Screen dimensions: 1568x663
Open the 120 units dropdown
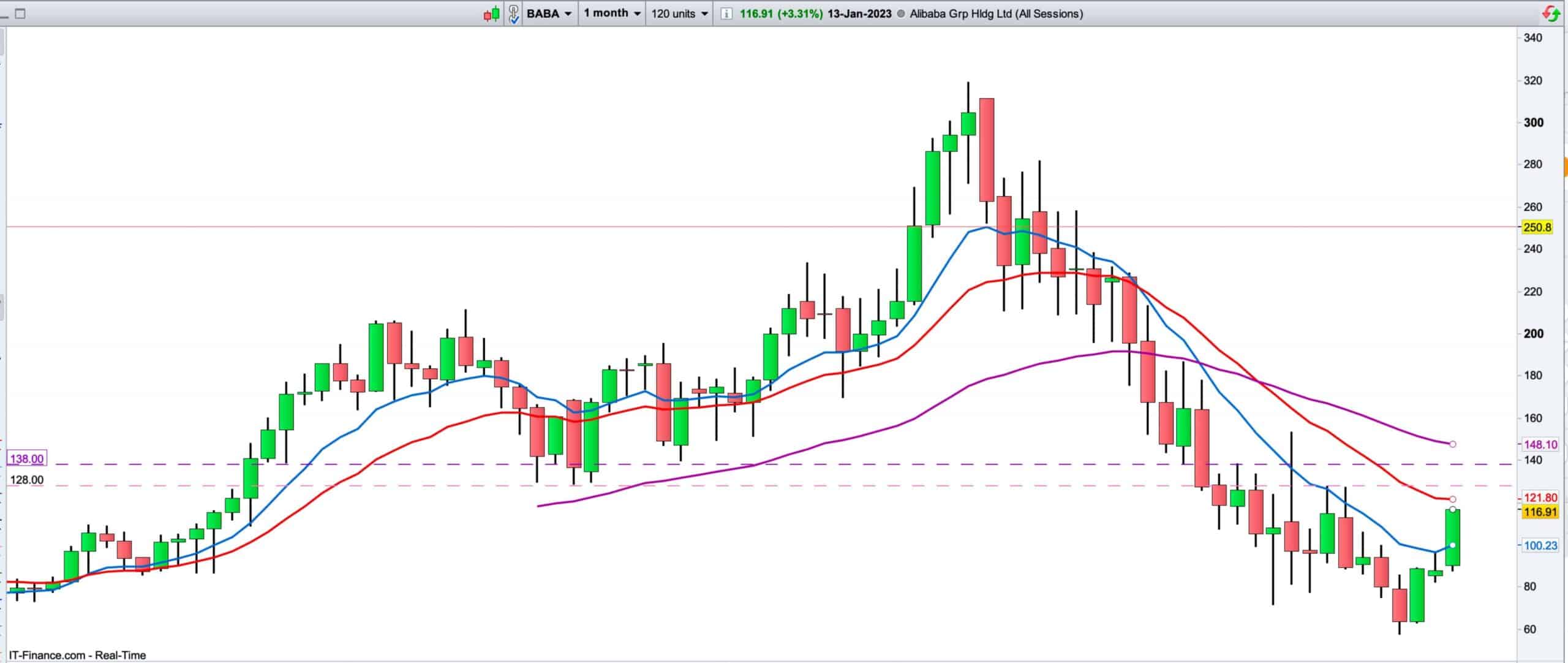click(679, 13)
